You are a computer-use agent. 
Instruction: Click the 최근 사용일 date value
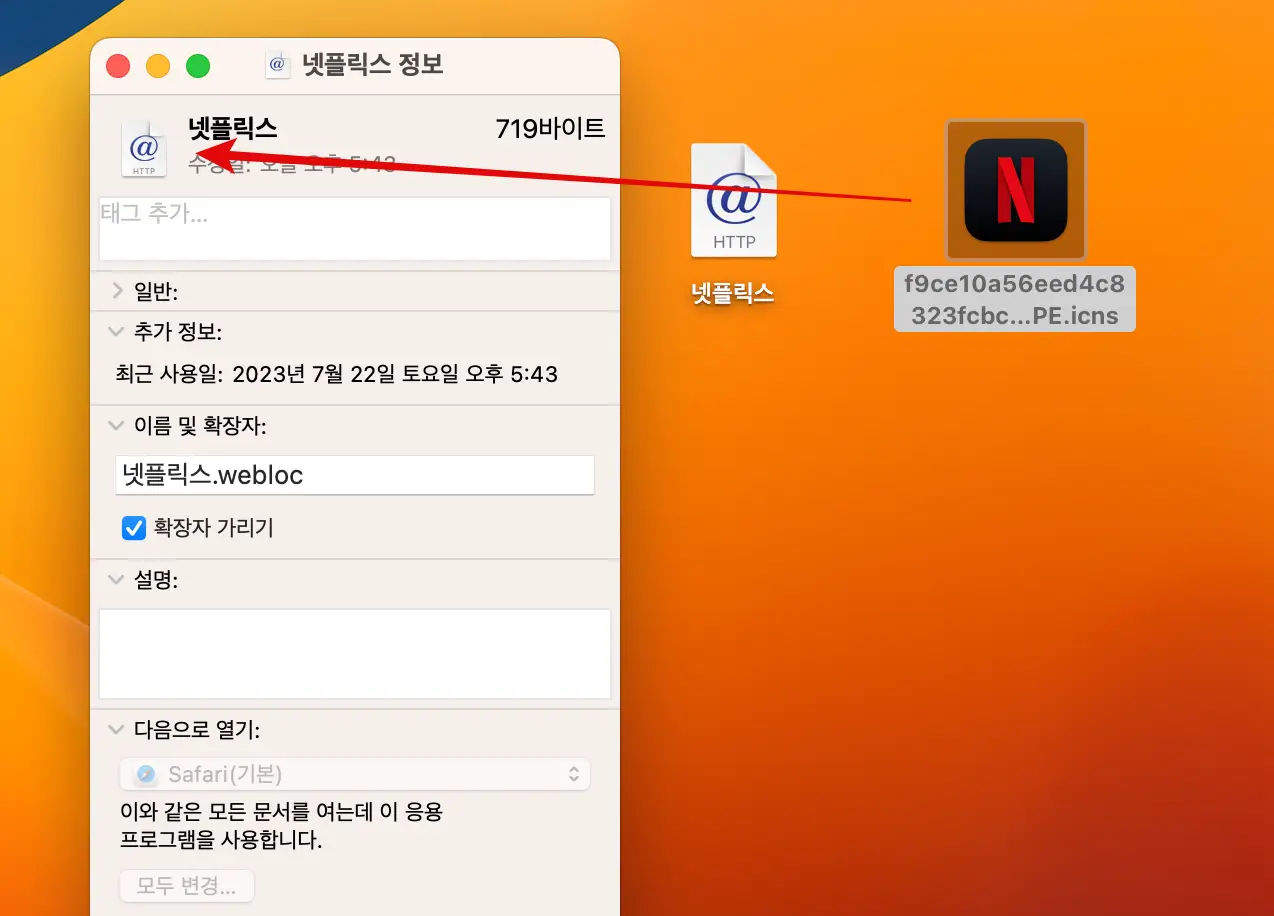(395, 375)
